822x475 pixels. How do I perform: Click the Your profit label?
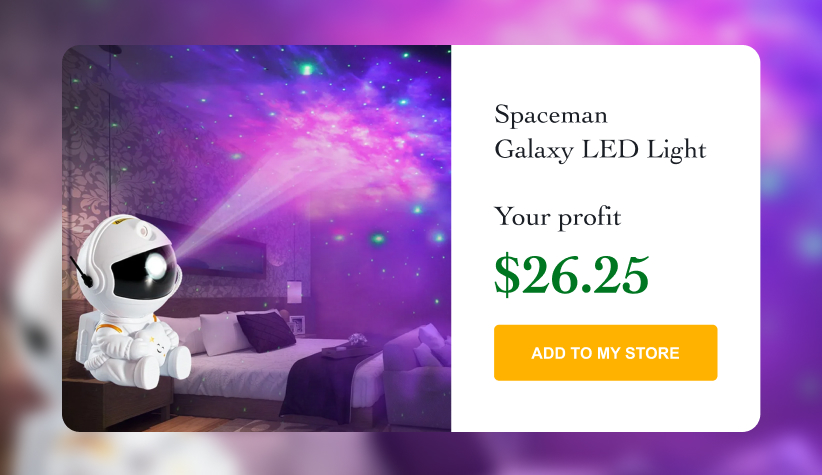pyautogui.click(x=557, y=216)
